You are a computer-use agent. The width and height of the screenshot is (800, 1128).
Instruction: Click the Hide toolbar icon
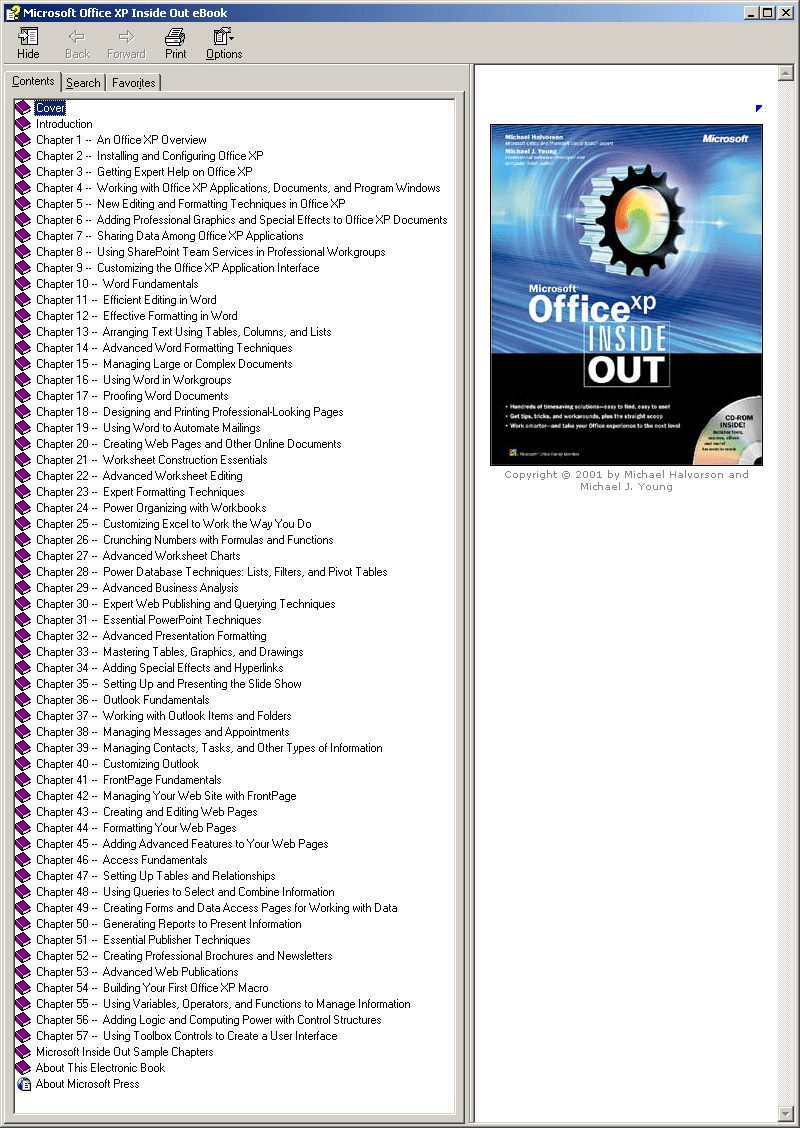(x=28, y=43)
